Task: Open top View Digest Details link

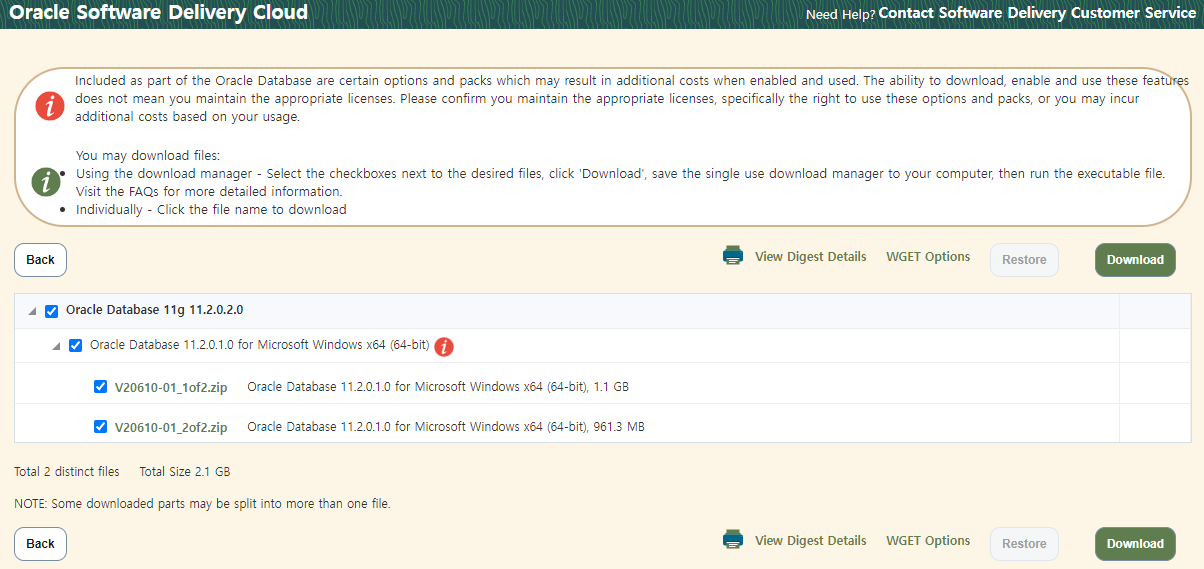Action: (811, 257)
